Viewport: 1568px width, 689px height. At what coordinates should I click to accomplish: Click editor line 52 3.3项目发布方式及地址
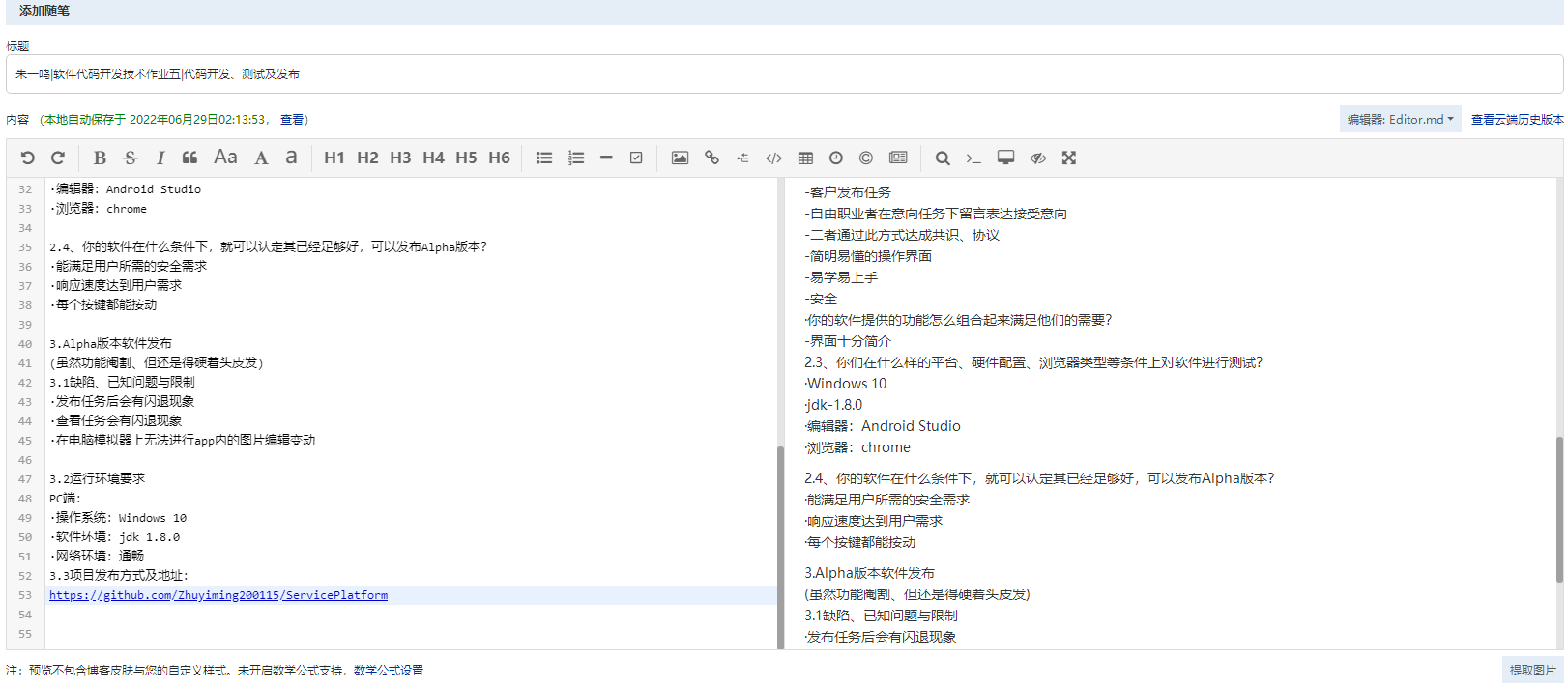119,576
